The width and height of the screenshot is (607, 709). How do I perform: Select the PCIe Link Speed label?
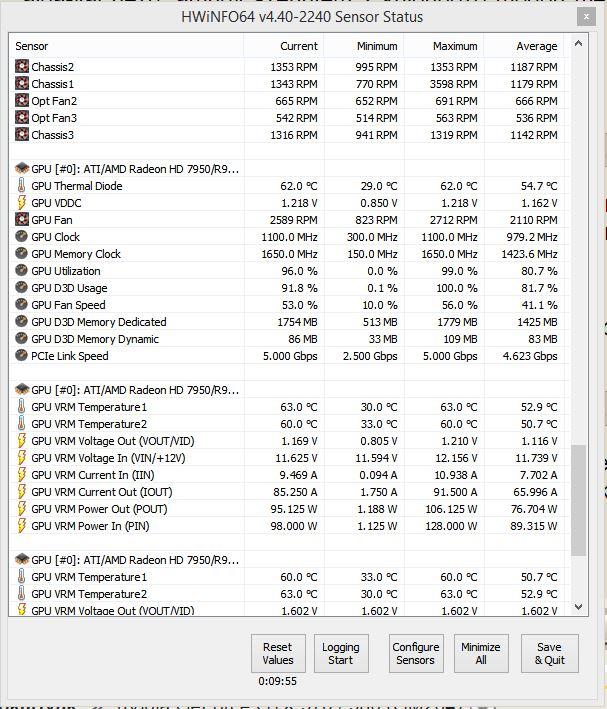click(70, 356)
